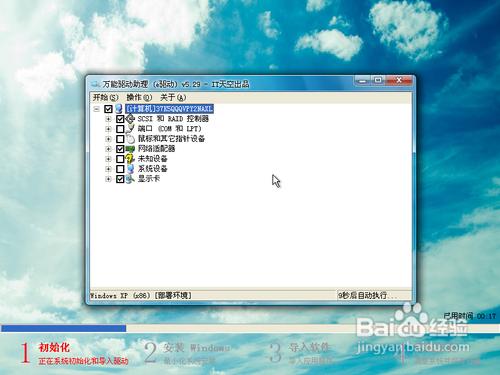Click the 9秒后自动执行 countdown status text
The height and width of the screenshot is (375, 500).
pyautogui.click(x=367, y=295)
